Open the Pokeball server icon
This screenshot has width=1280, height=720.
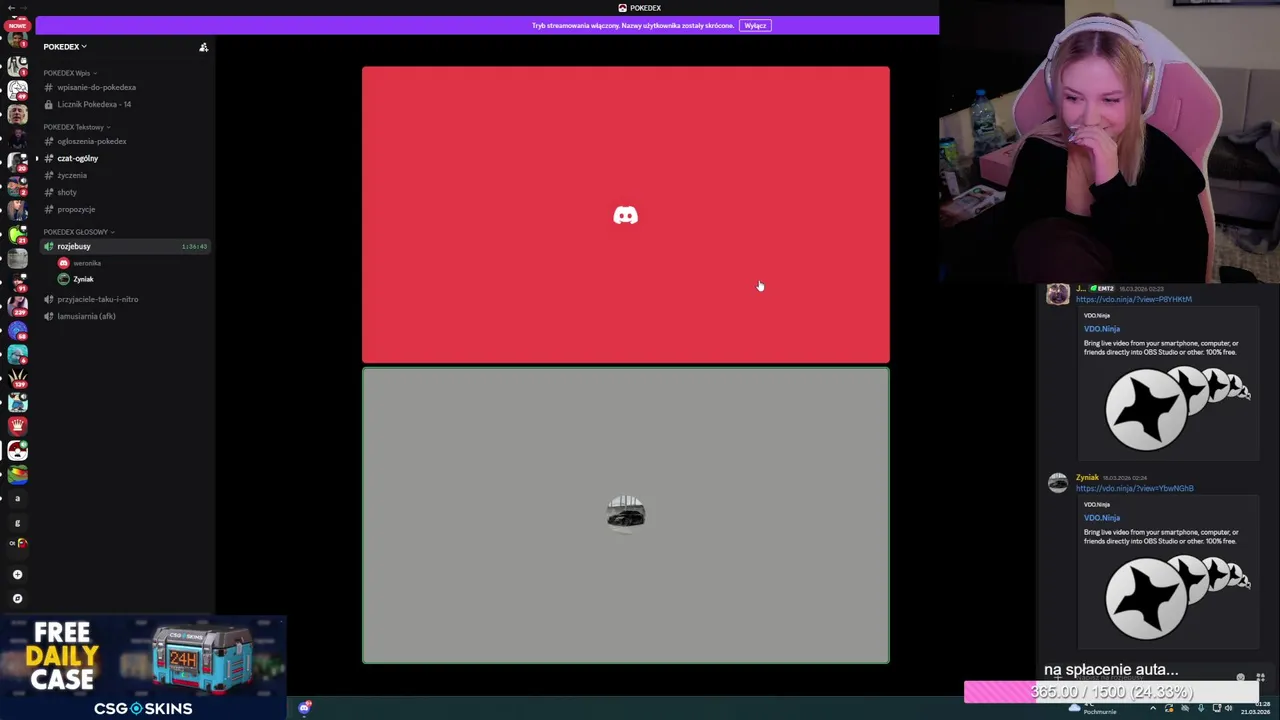pos(17,451)
